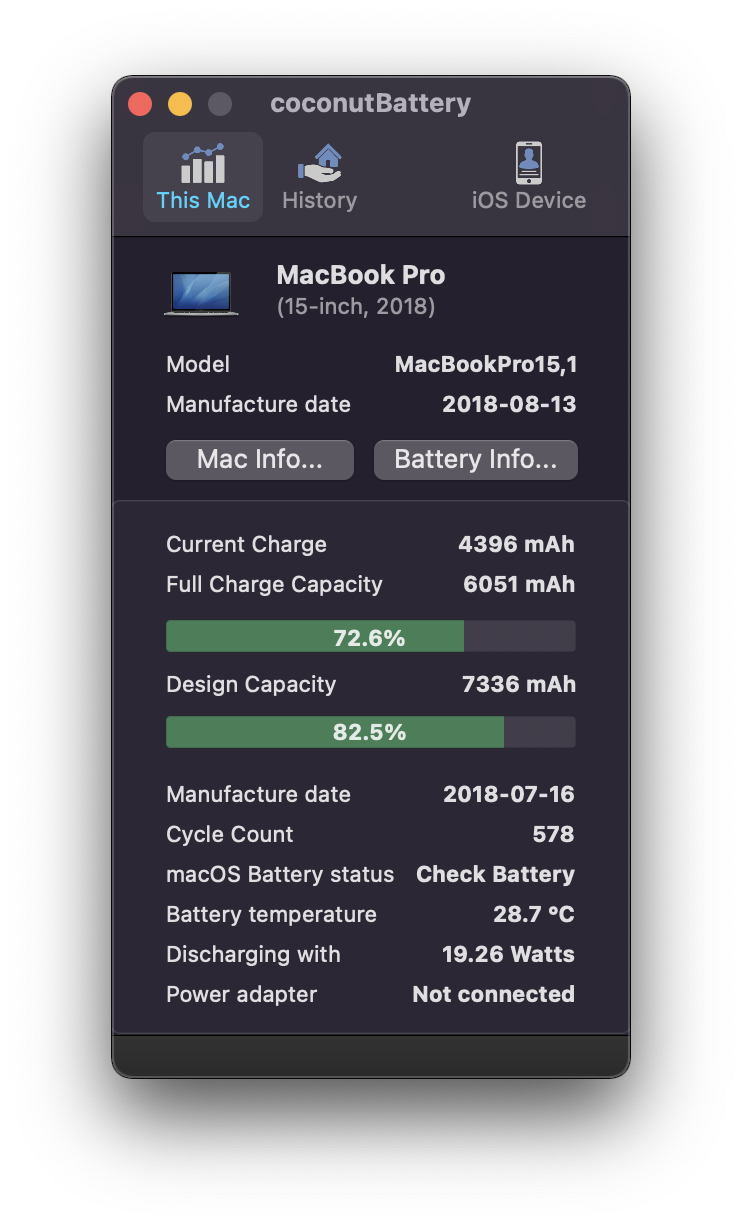Open the Battery Info dialog
The image size is (742, 1226).
(475, 460)
